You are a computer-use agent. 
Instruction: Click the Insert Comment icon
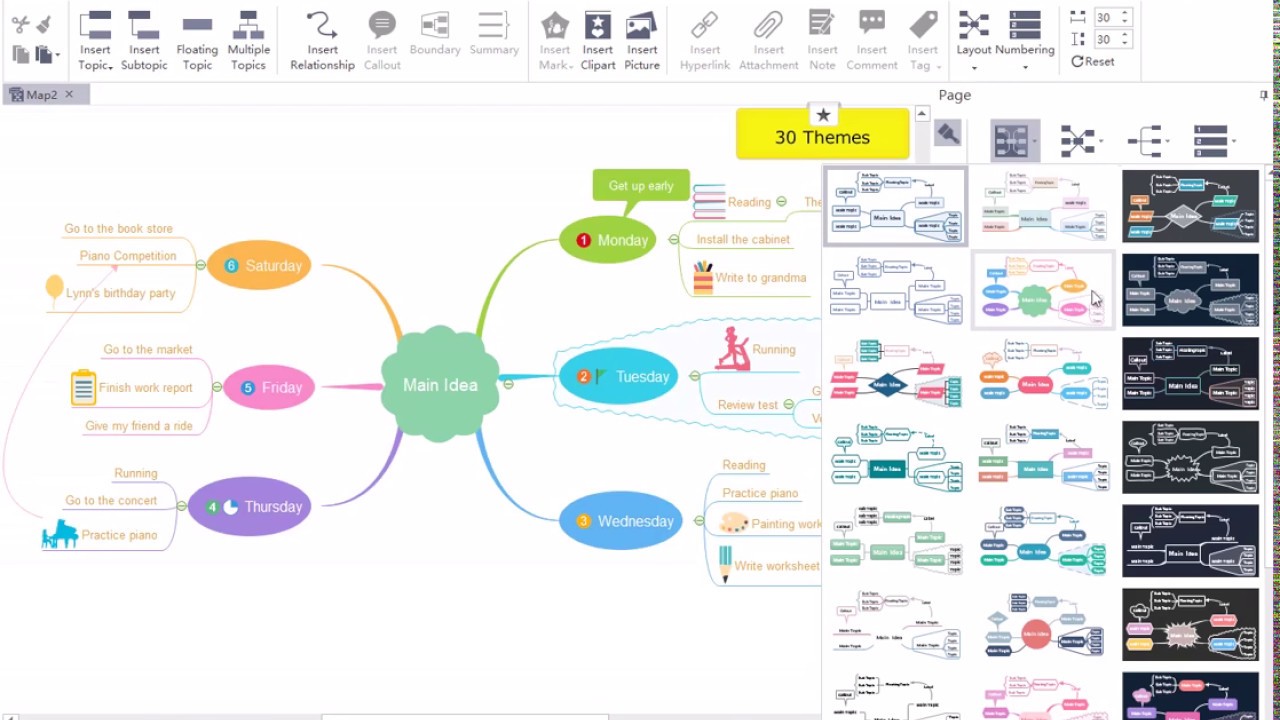tap(871, 25)
